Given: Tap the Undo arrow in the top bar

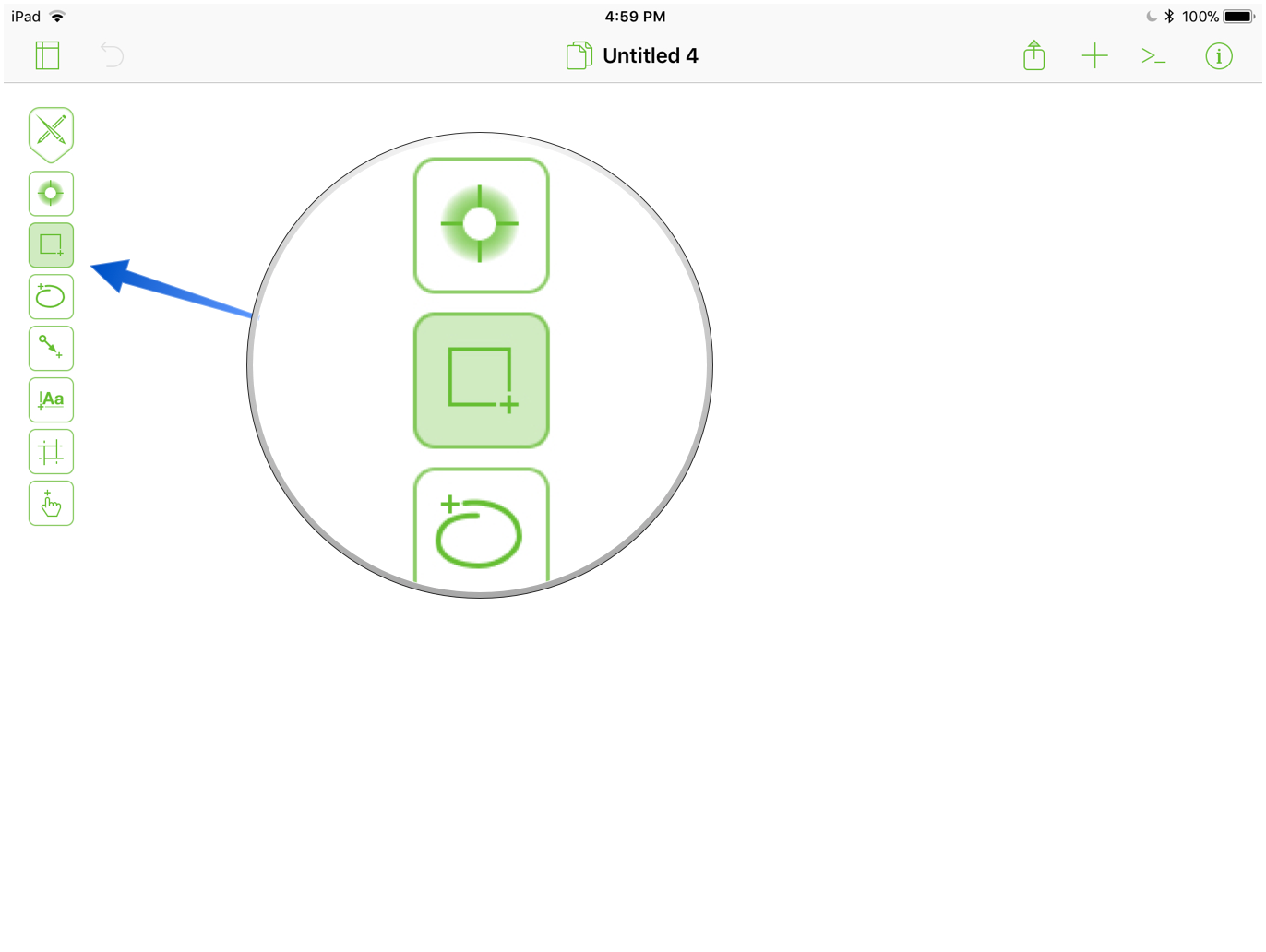Looking at the screenshot, I should [x=112, y=55].
